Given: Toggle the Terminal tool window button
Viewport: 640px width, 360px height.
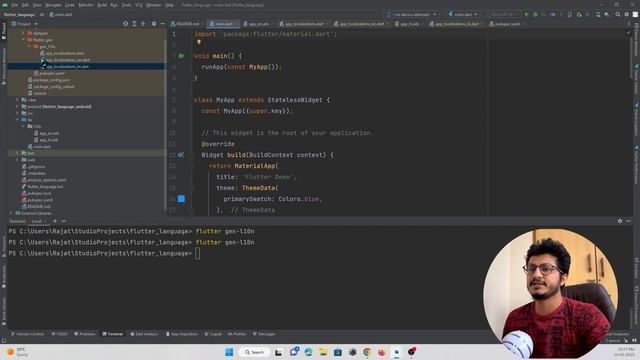Looking at the screenshot, I should coord(112,334).
